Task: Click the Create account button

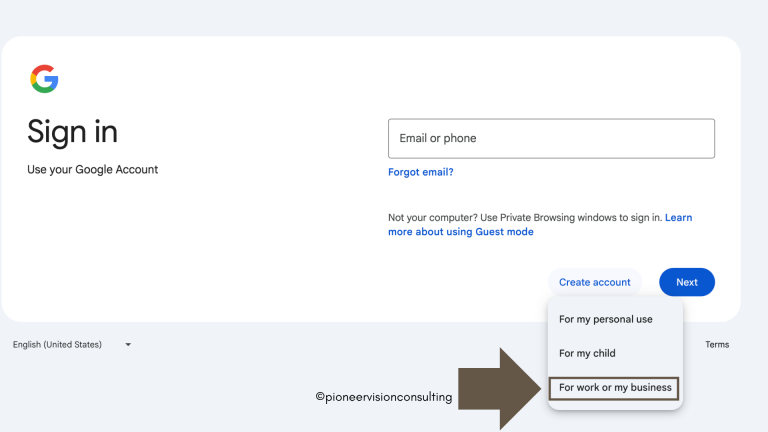Action: tap(594, 282)
